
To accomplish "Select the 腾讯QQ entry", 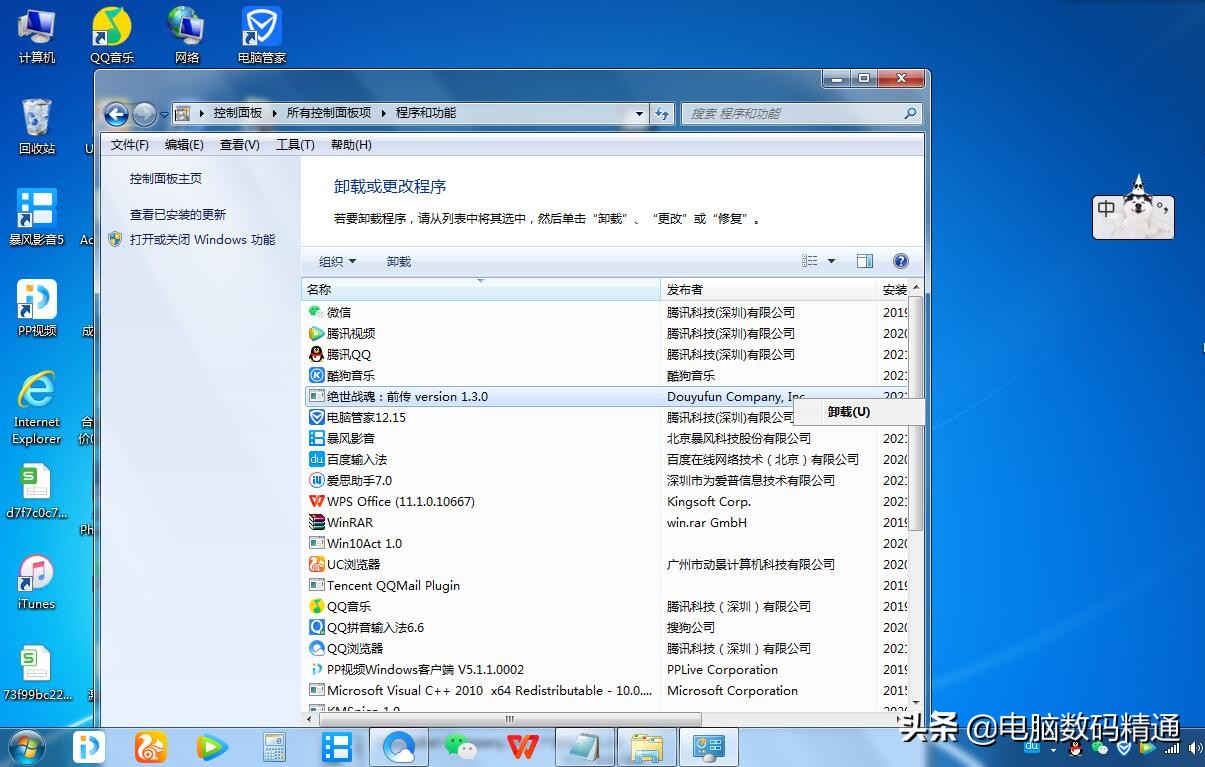I will (604, 355).
